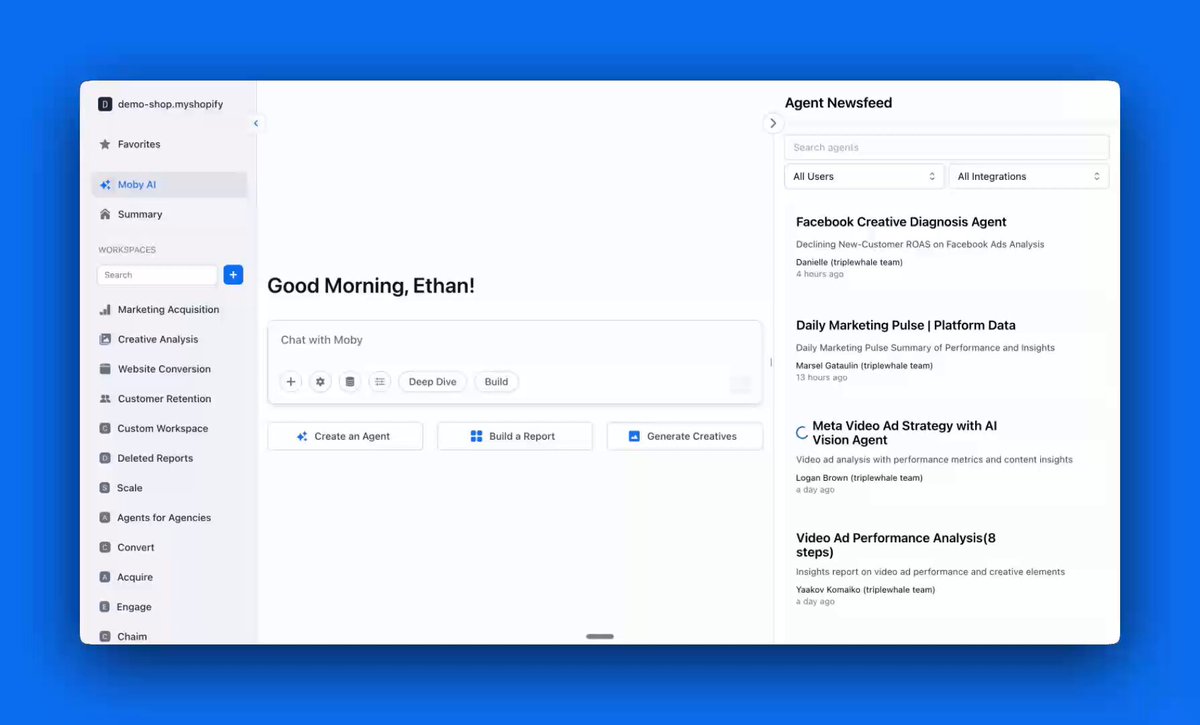This screenshot has height=725, width=1200.
Task: Click the send button in chat box
Action: pos(740,384)
